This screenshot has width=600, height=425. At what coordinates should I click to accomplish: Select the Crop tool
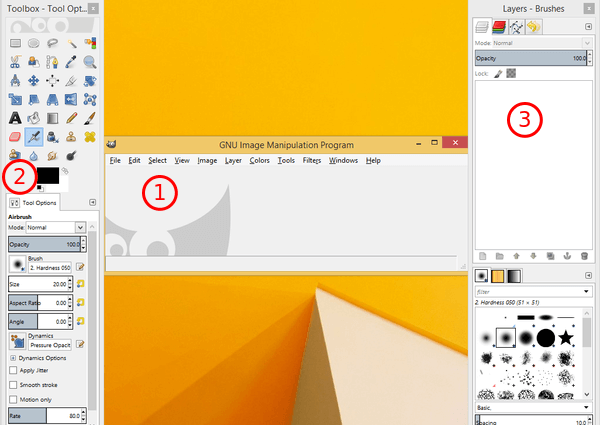[x=71, y=80]
